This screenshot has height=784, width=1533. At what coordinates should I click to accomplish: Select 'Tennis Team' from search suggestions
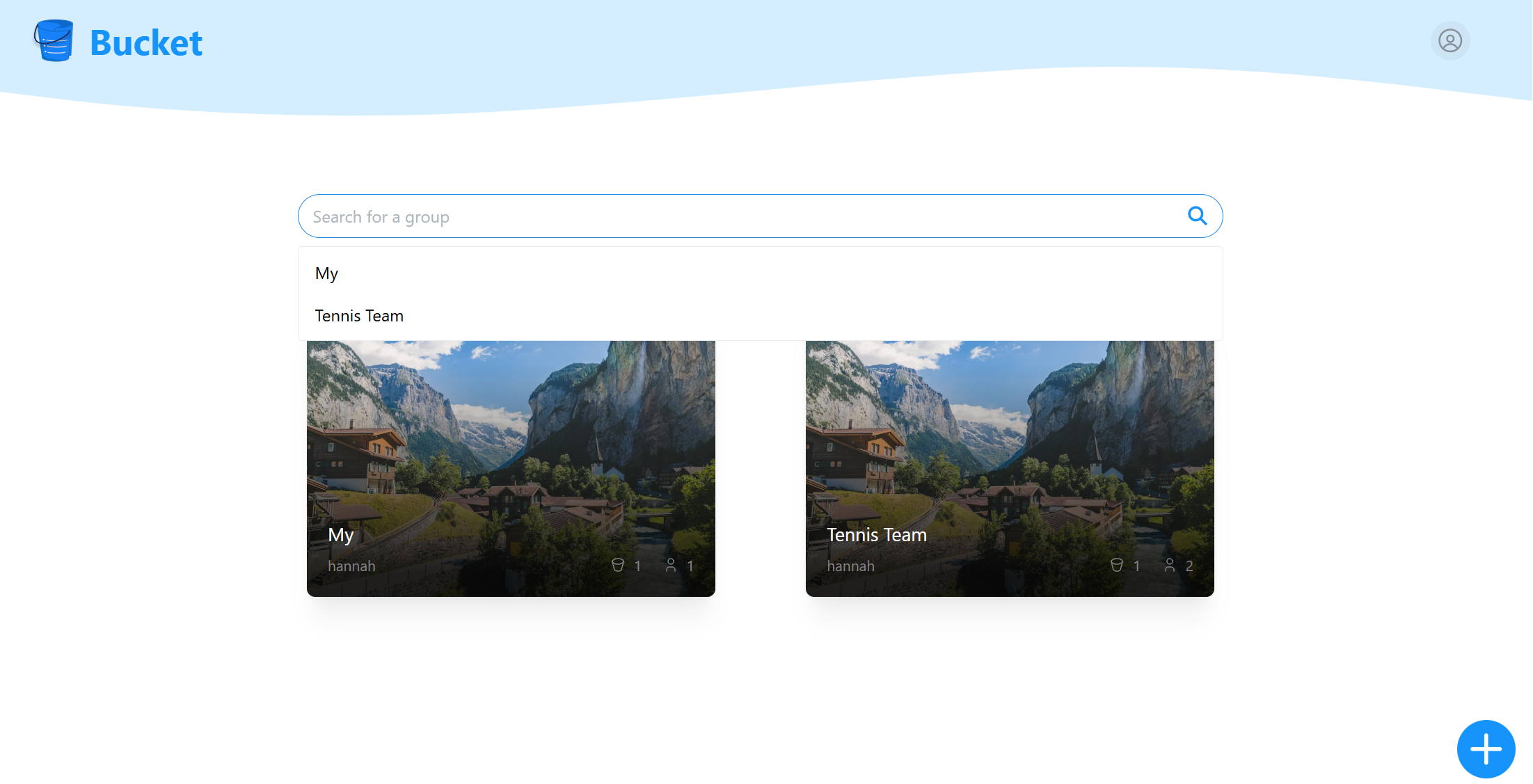pos(359,316)
